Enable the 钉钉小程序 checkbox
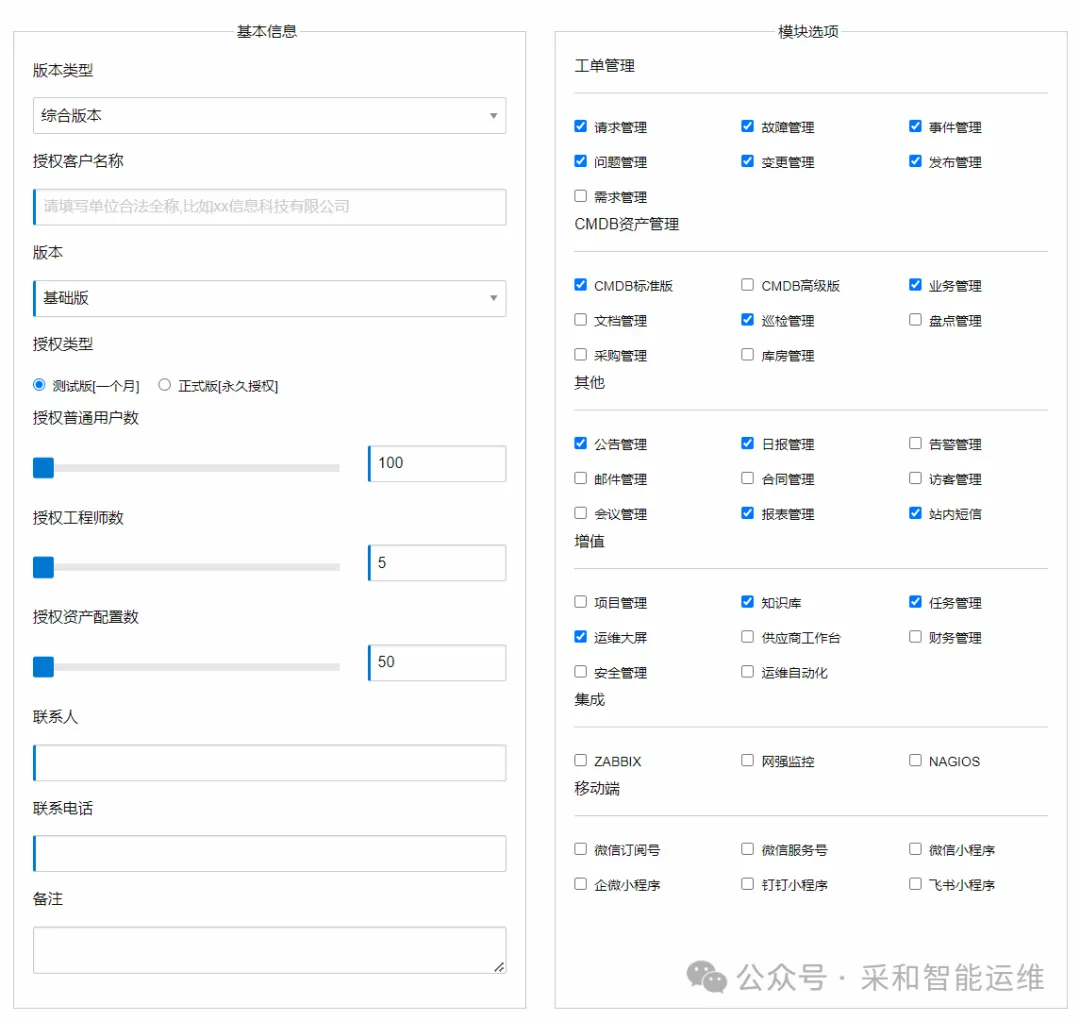Screen dimensions: 1080x1021 (747, 884)
